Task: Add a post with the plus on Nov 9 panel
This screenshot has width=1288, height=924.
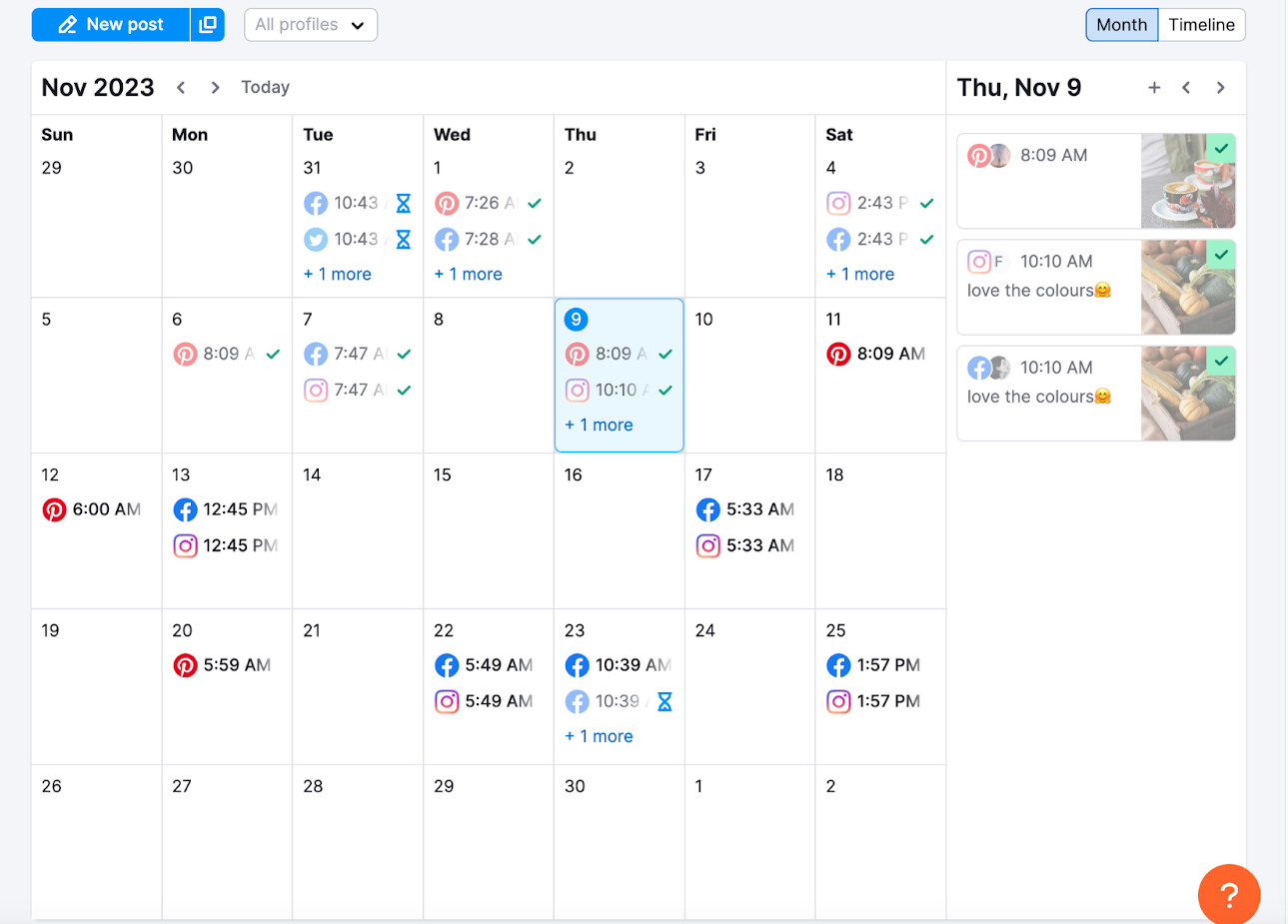Action: pos(1154,87)
